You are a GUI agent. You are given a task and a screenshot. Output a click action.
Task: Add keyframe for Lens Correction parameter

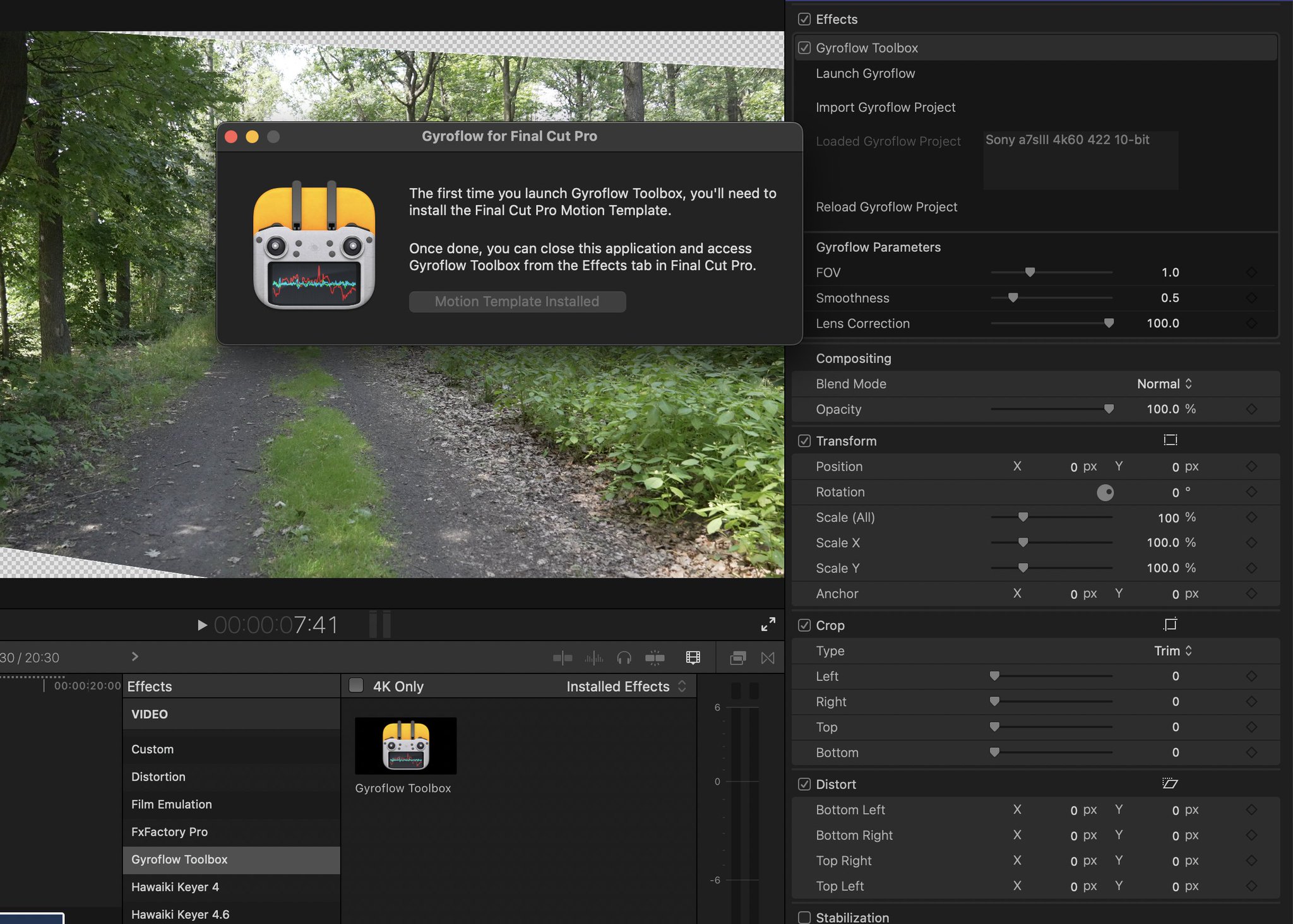(x=1251, y=323)
